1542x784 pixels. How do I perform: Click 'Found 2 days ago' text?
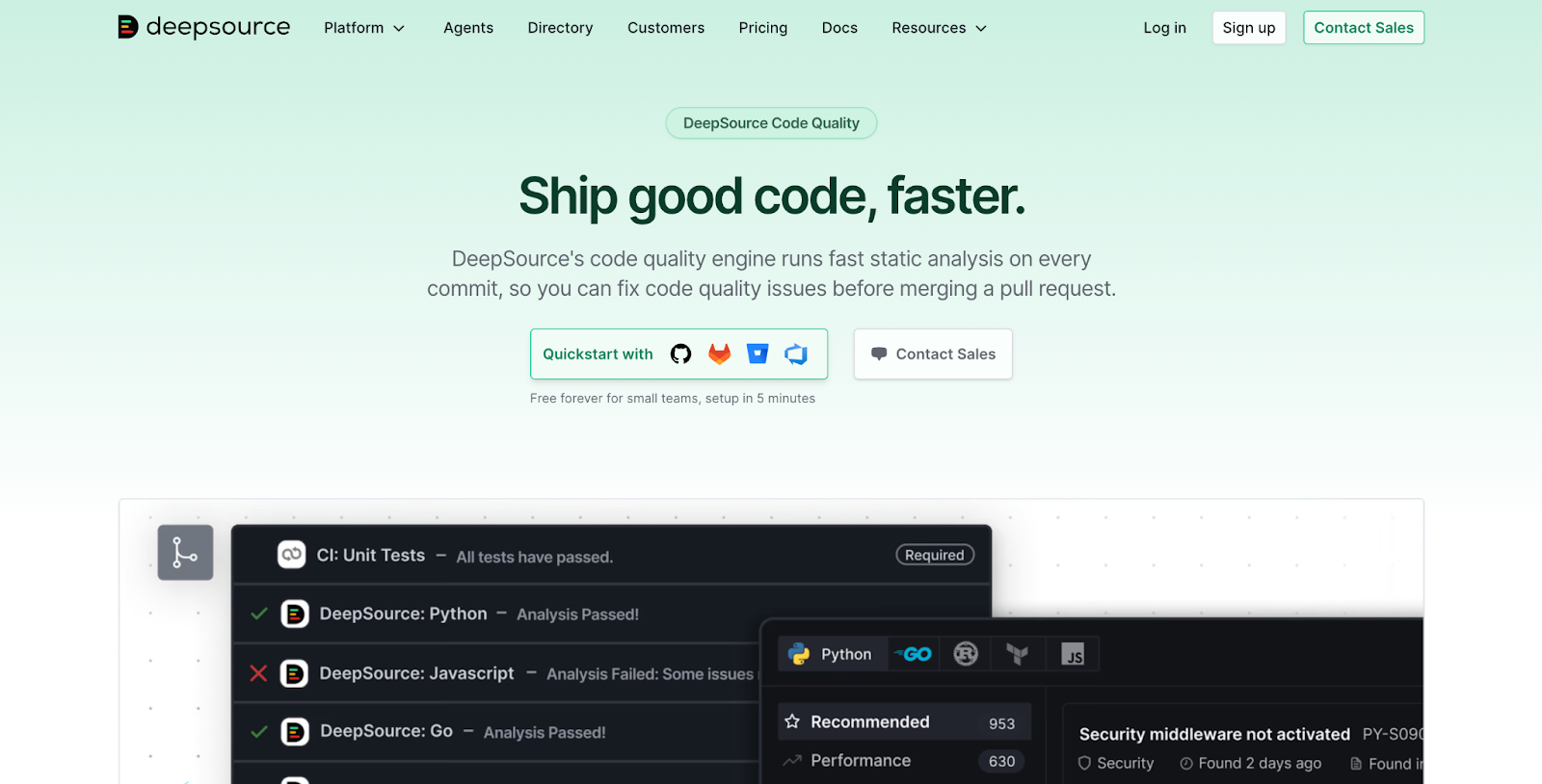point(1260,763)
